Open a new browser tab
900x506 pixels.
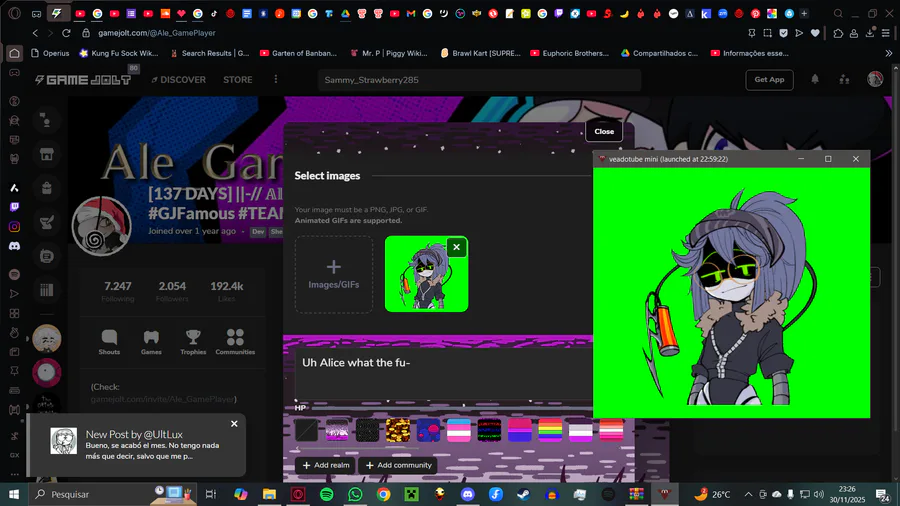click(x=804, y=13)
